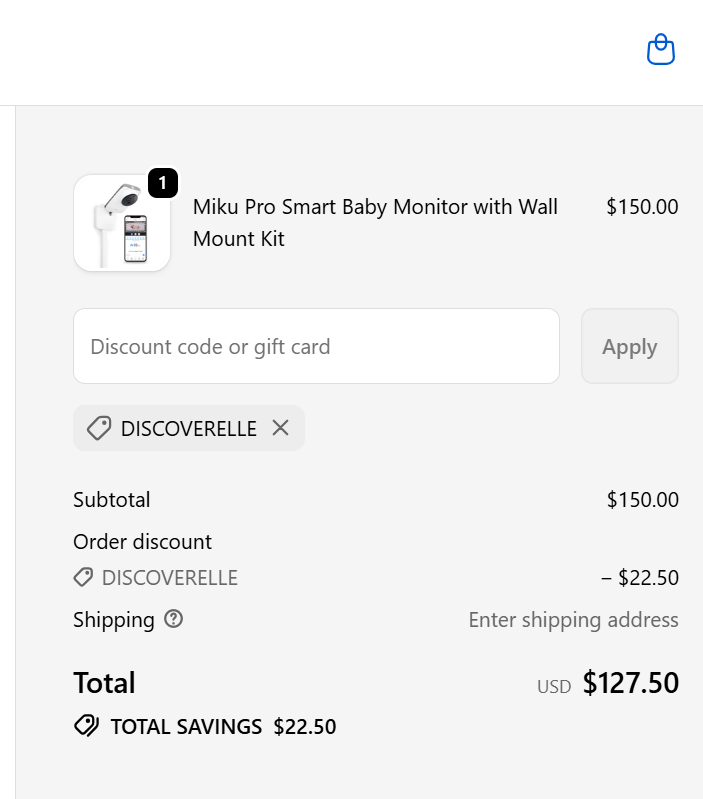Click the DISCOVERELLE label in the applied chip
Viewport: 703px width, 799px height.
pos(188,428)
